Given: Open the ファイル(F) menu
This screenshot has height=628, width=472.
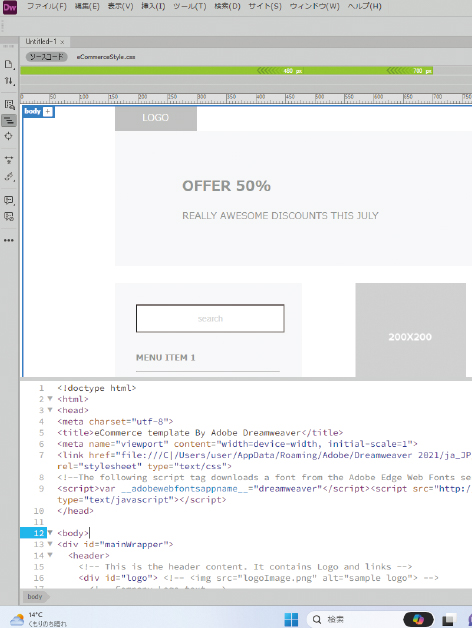Looking at the screenshot, I should 46,6.
